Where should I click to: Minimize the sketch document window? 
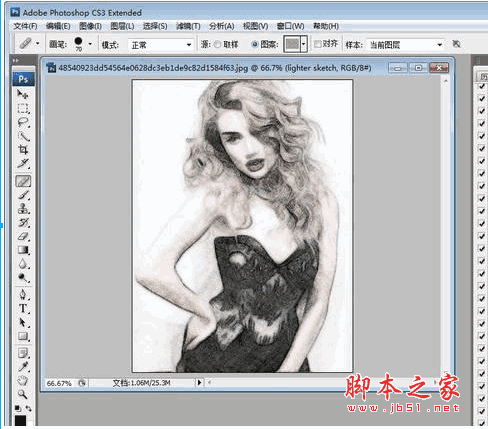tap(398, 68)
